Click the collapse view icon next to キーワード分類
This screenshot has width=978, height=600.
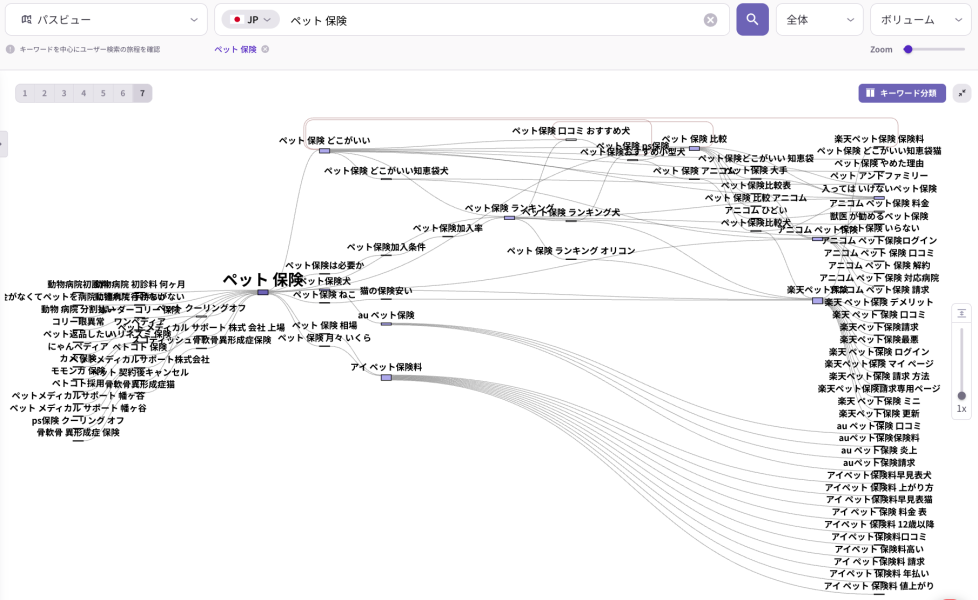click(x=961, y=93)
